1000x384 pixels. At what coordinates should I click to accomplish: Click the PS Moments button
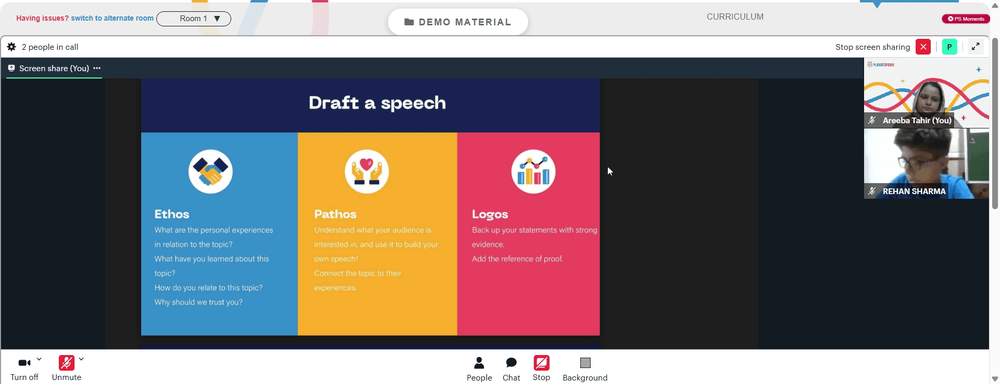(966, 19)
